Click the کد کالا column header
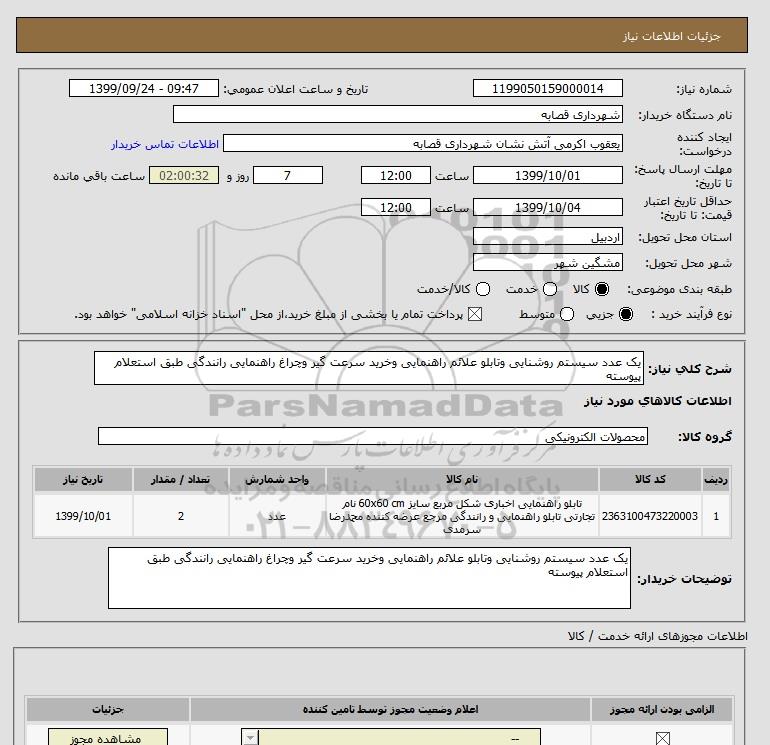 pos(650,479)
